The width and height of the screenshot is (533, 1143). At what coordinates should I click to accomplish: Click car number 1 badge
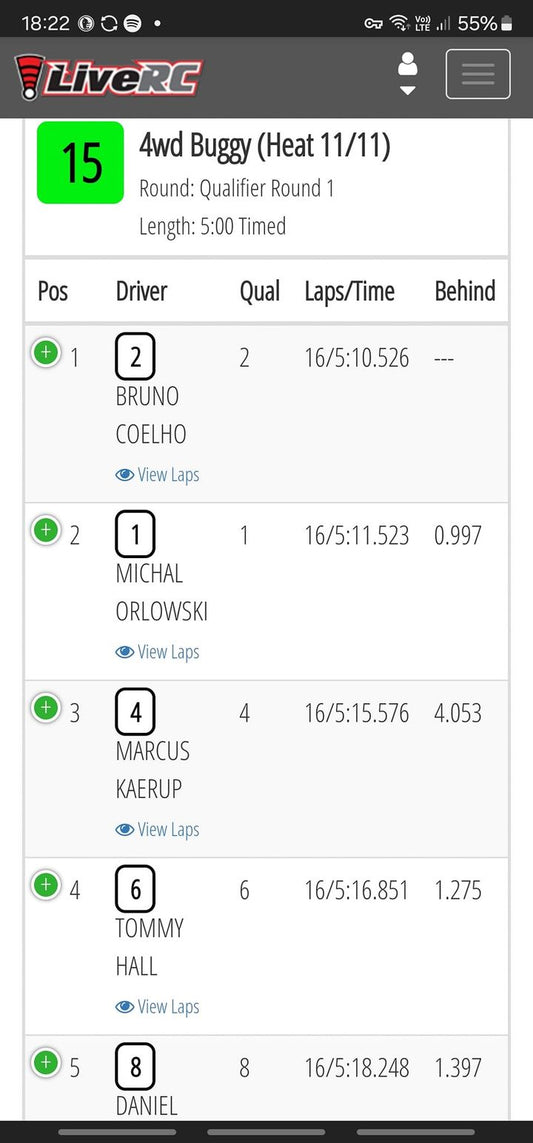coord(135,534)
